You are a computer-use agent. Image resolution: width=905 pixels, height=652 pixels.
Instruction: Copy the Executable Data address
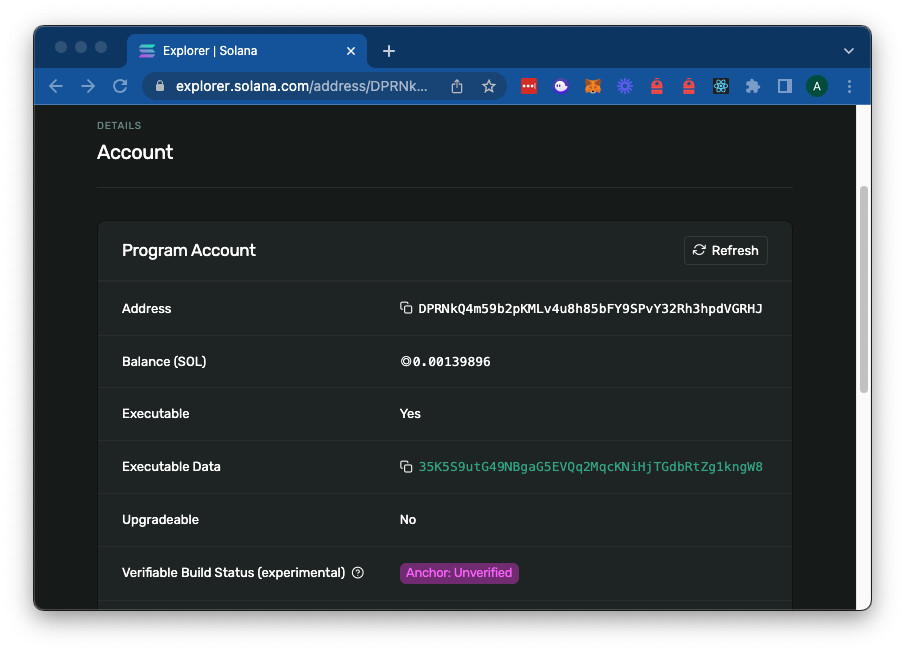point(406,467)
